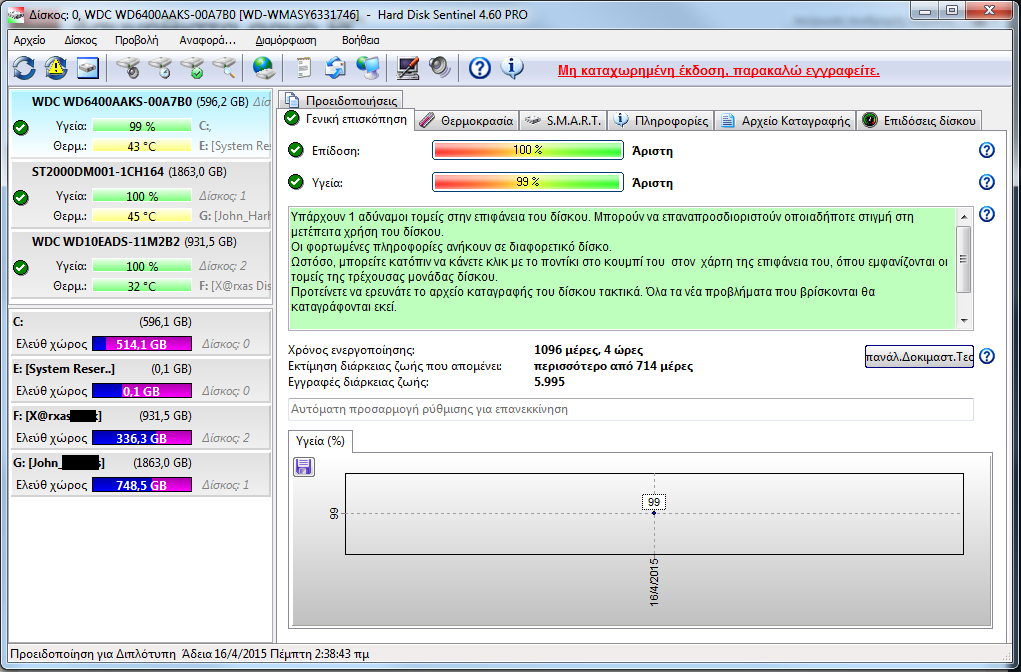
Task: Select the Υγεία (%) chart tab
Action: [320, 441]
